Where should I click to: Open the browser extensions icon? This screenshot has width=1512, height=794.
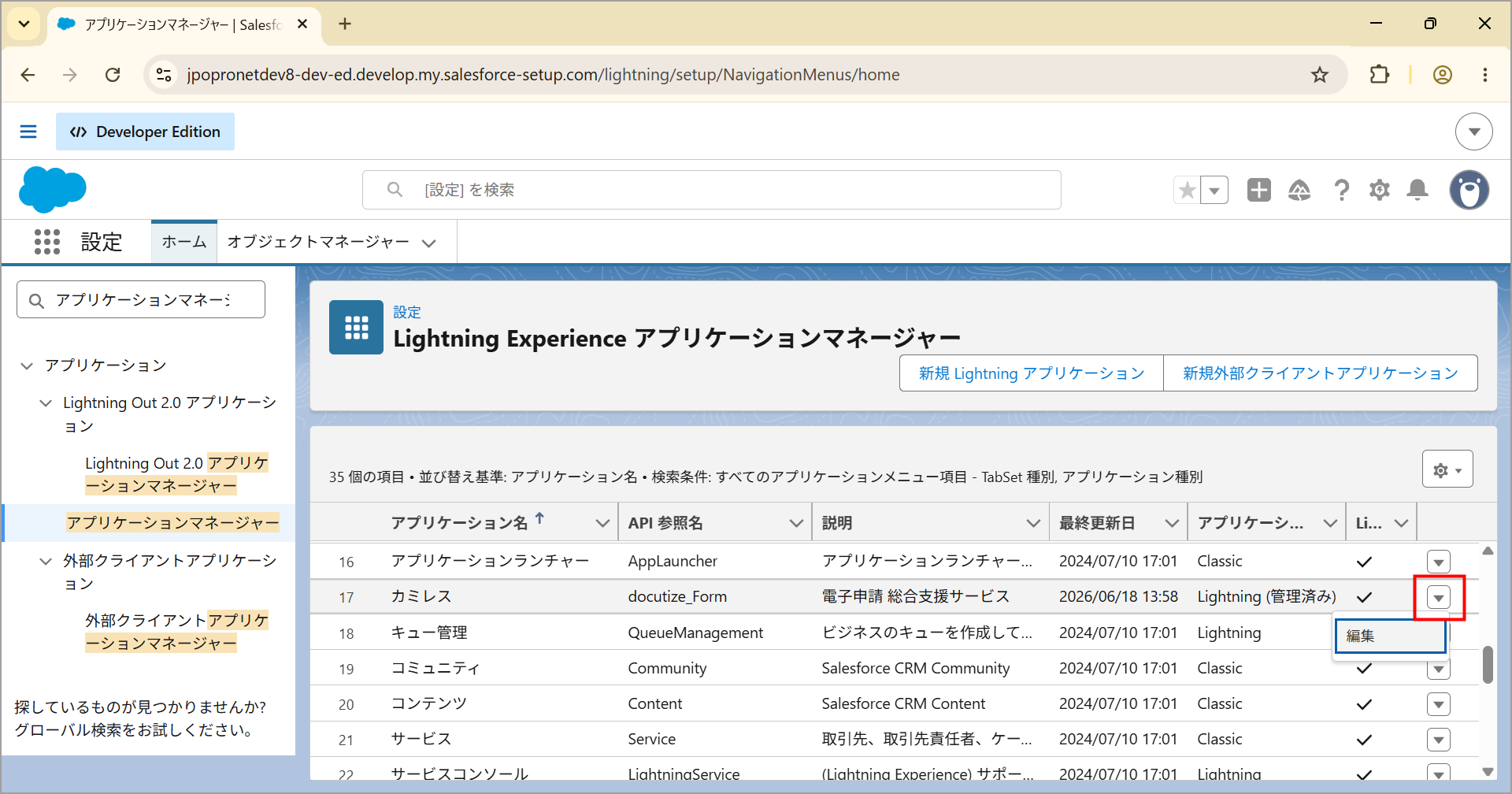(x=1380, y=75)
